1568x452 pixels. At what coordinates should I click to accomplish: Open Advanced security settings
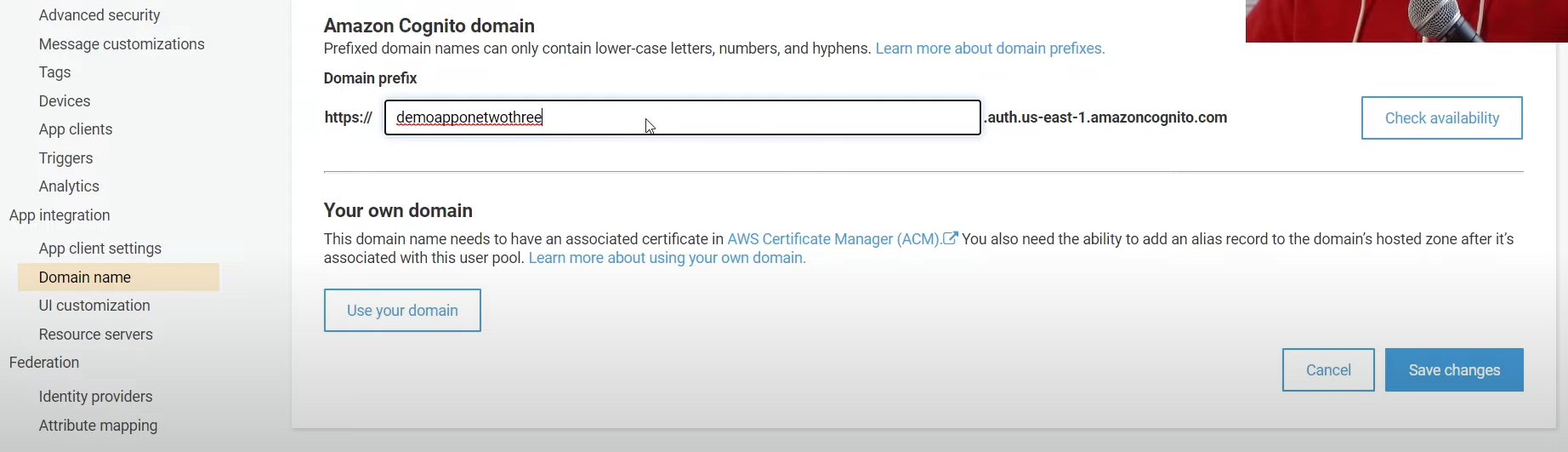point(99,15)
